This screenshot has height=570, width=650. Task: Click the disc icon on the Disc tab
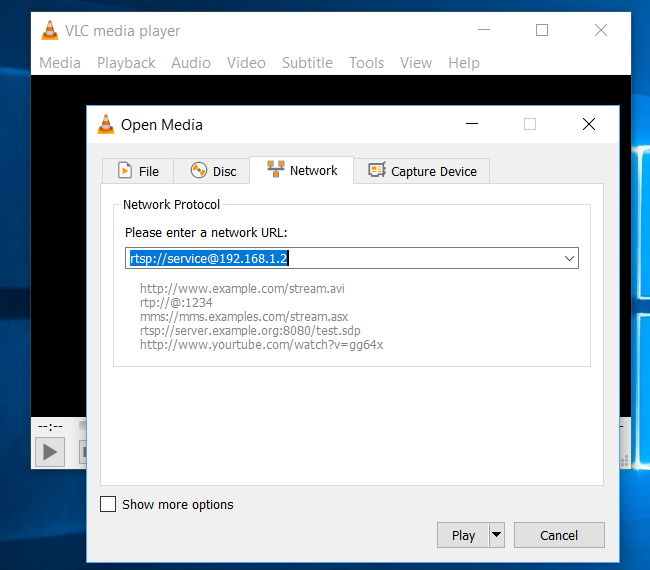coord(198,171)
